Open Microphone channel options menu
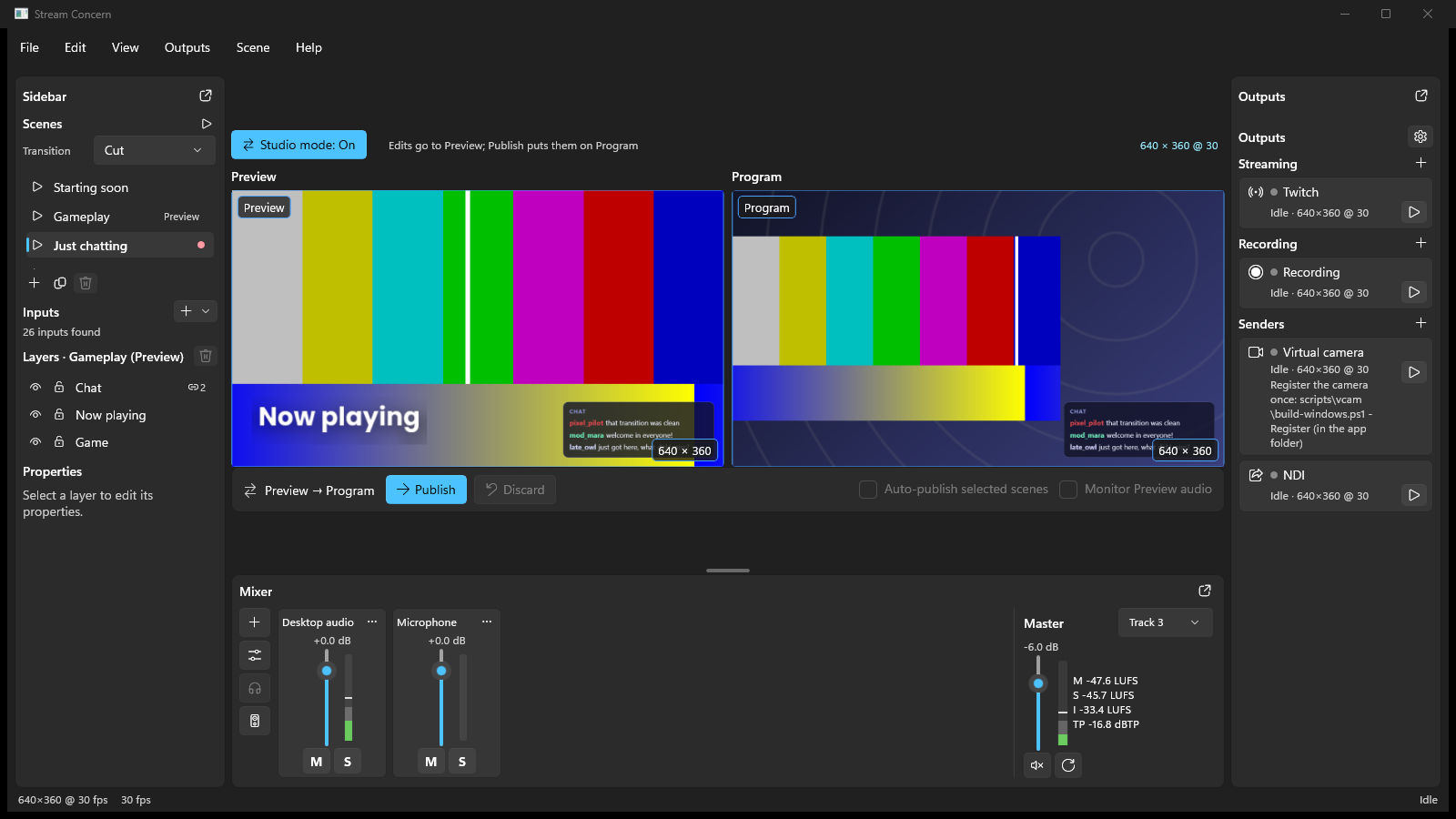Image resolution: width=1456 pixels, height=819 pixels. coord(487,622)
